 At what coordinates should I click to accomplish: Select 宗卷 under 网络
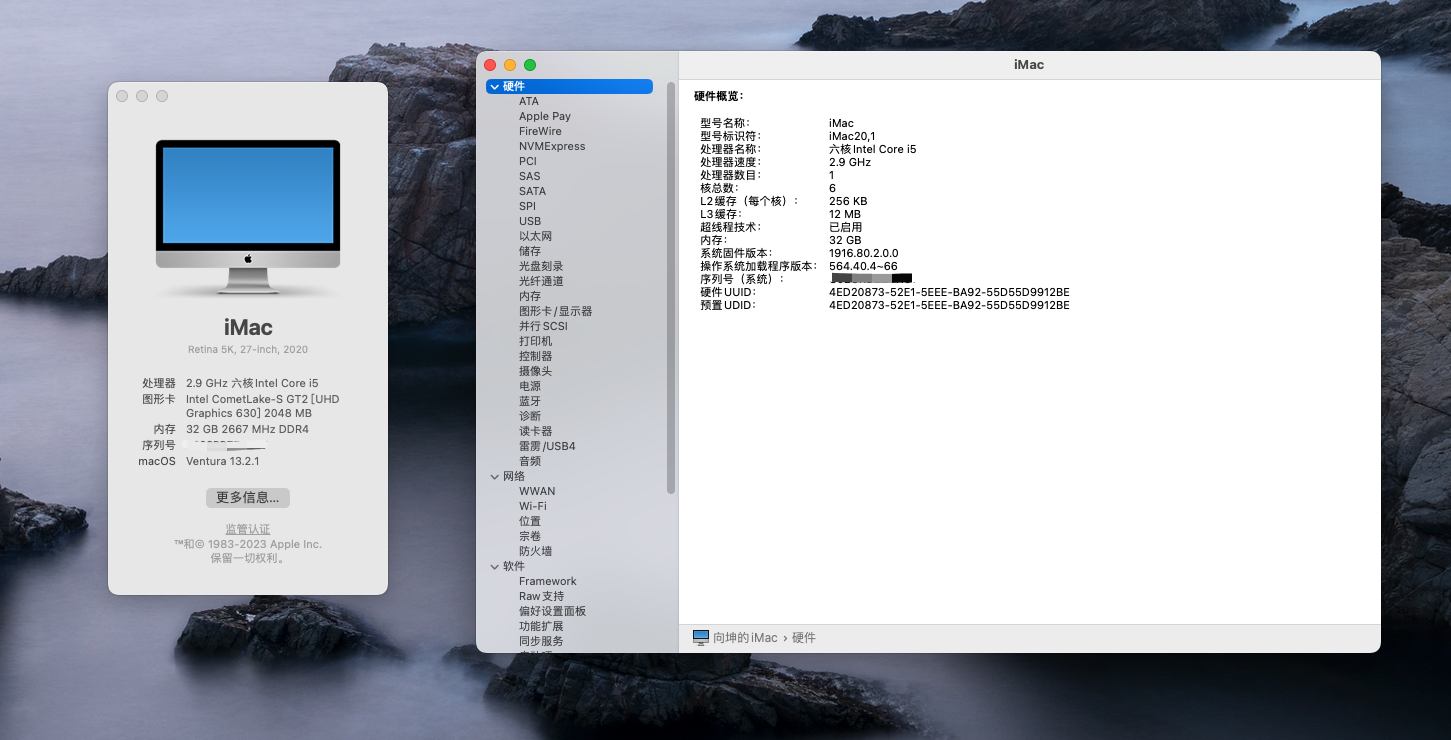(530, 536)
